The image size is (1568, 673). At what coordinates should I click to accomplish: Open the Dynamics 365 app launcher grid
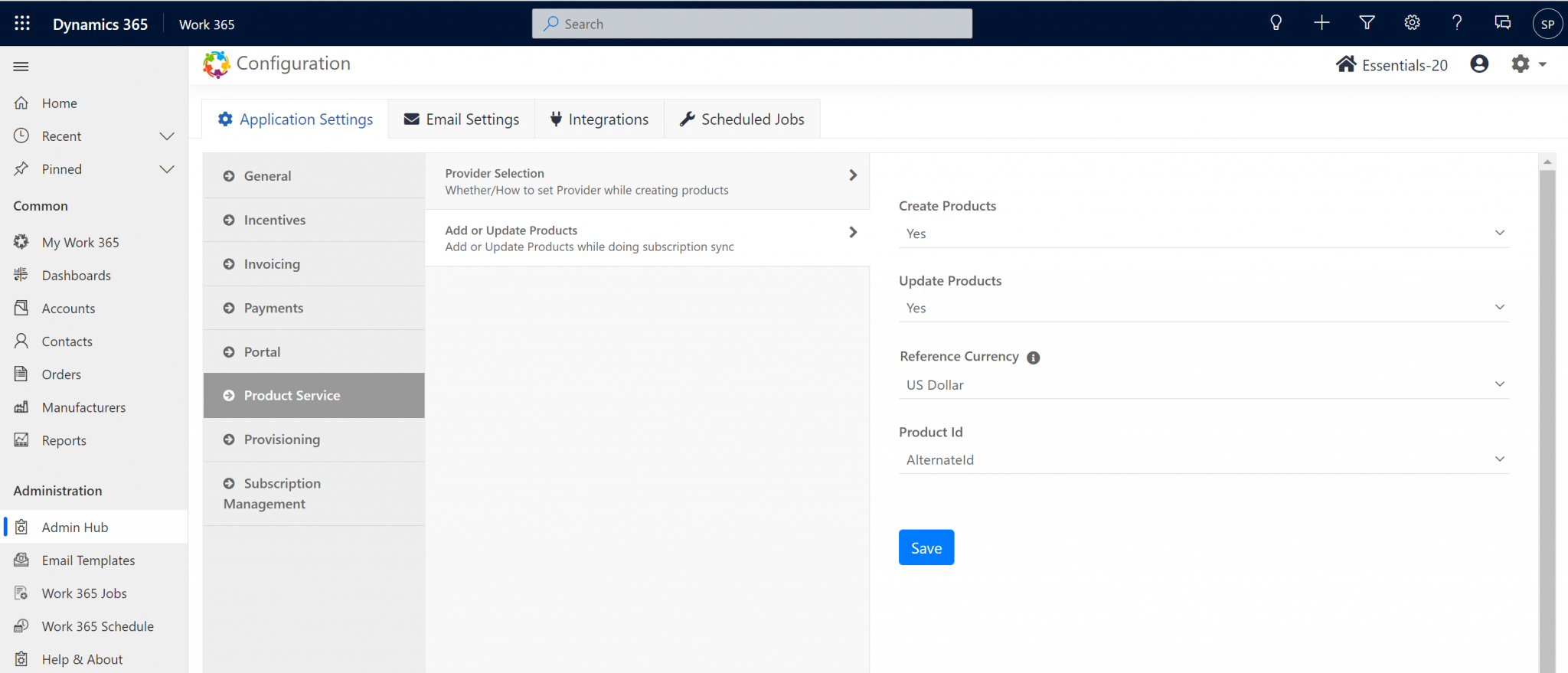(x=22, y=24)
